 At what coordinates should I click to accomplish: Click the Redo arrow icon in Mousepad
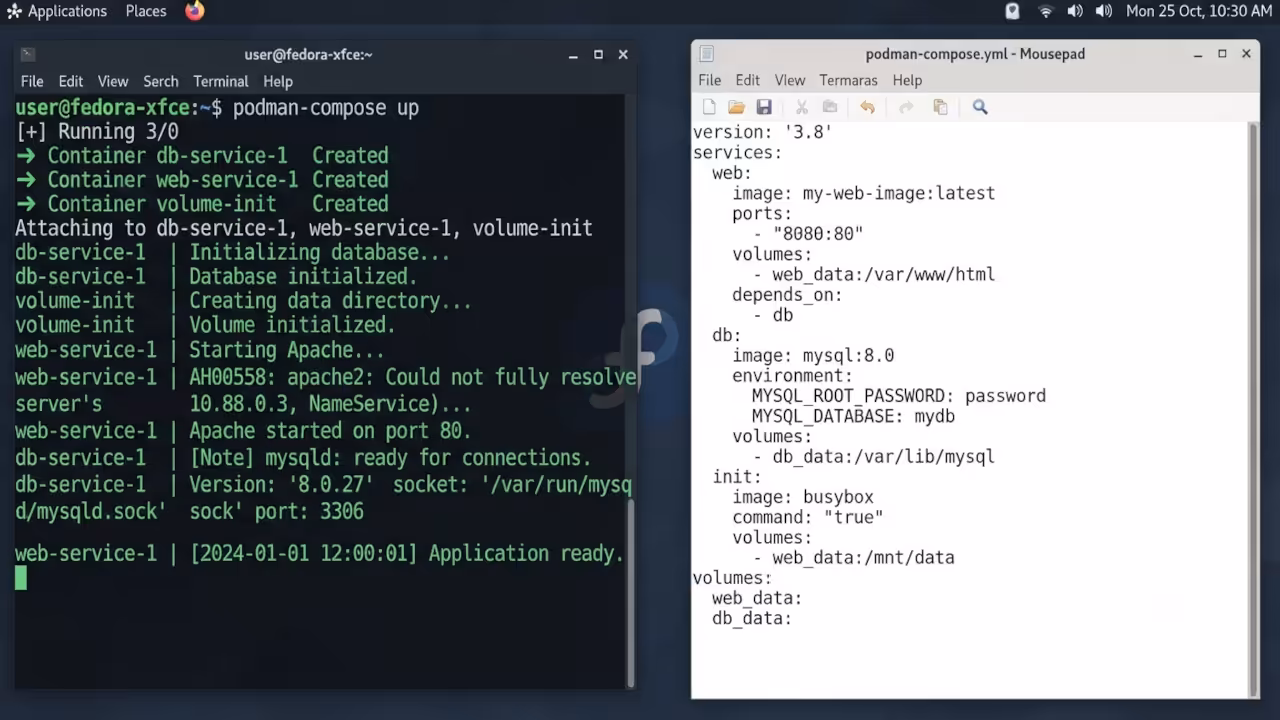click(906, 107)
